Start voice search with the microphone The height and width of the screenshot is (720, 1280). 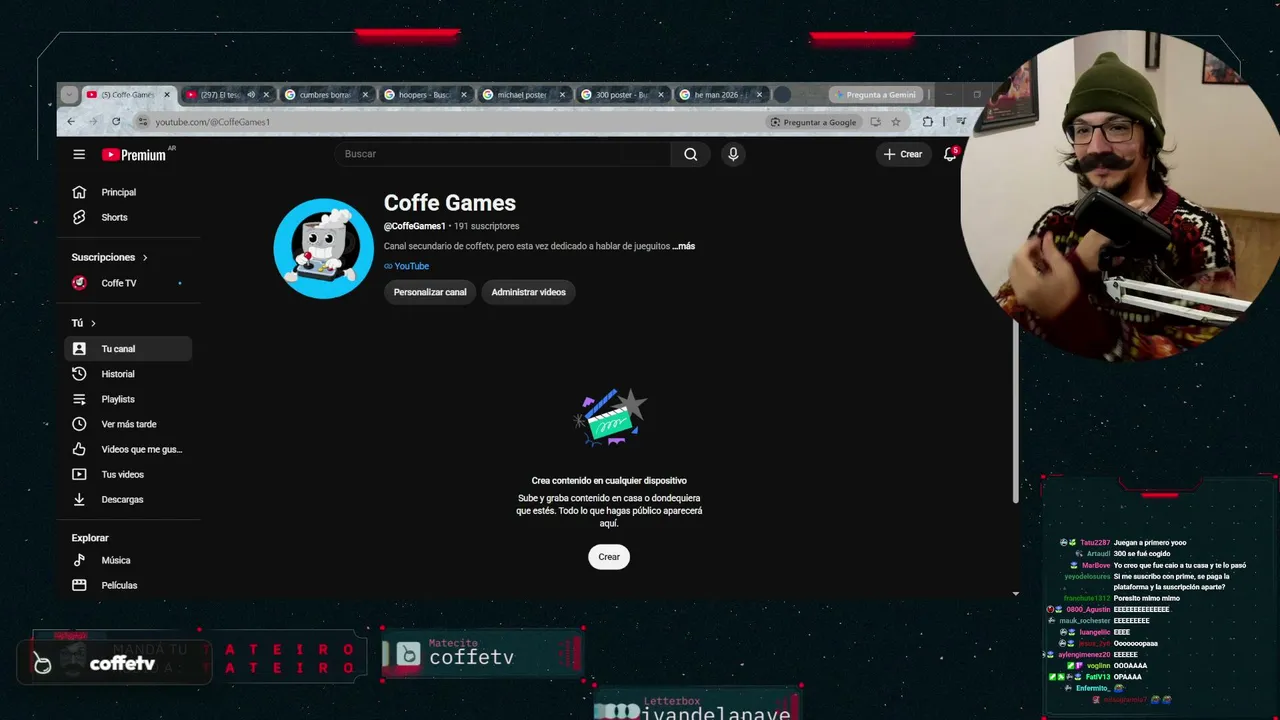(733, 154)
